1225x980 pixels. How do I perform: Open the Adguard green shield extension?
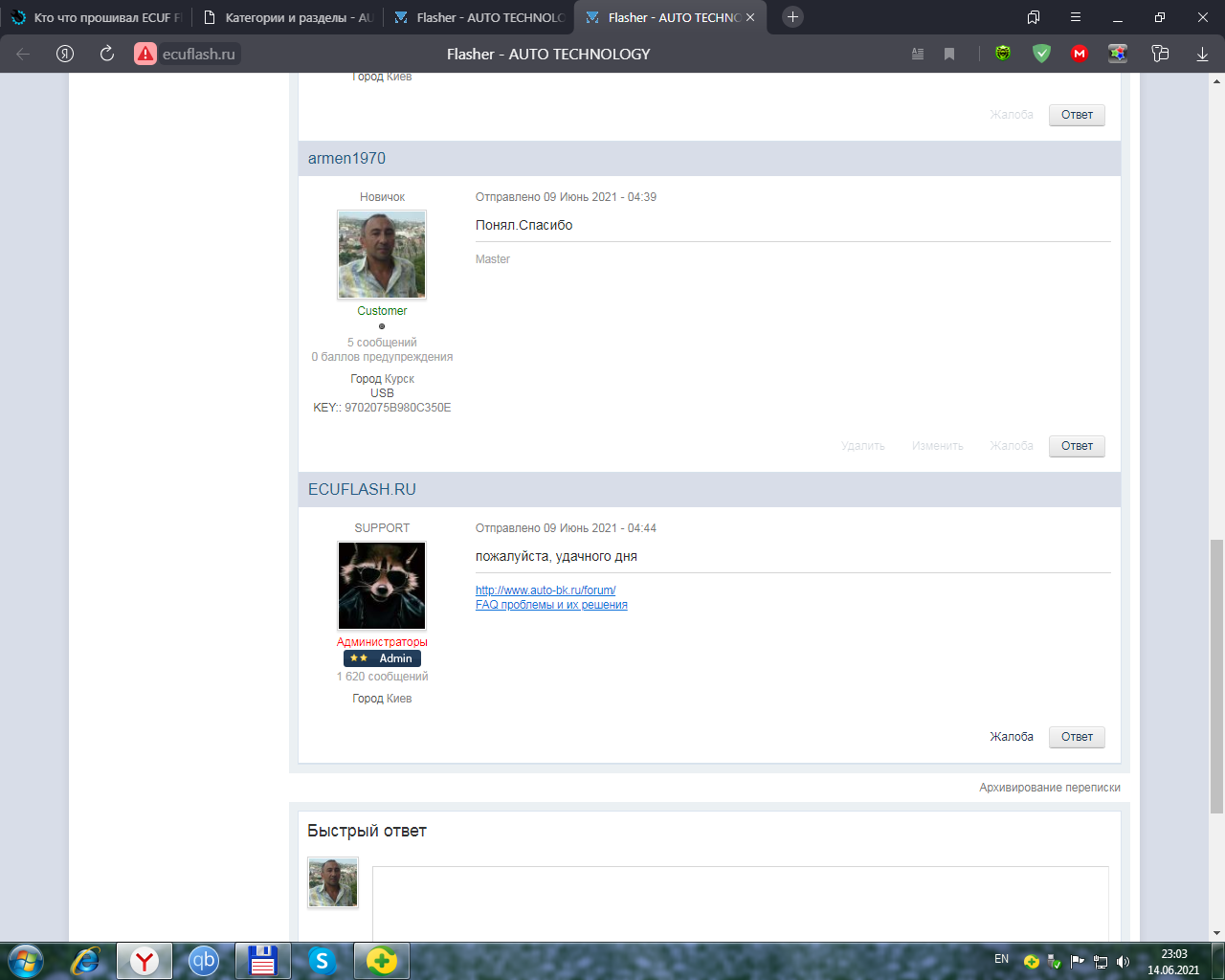click(1041, 54)
